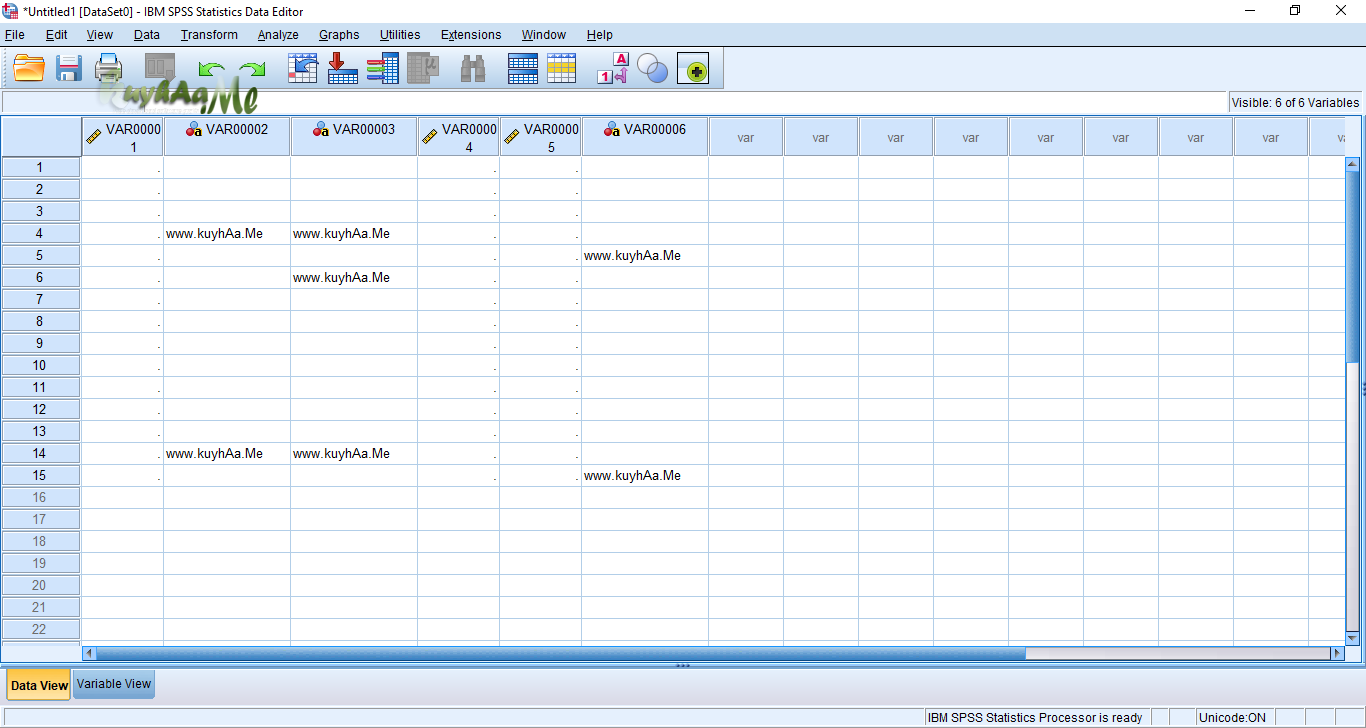The height and width of the screenshot is (728, 1366).
Task: Click the Run Descriptive Statistics mu icon
Action: tap(423, 68)
